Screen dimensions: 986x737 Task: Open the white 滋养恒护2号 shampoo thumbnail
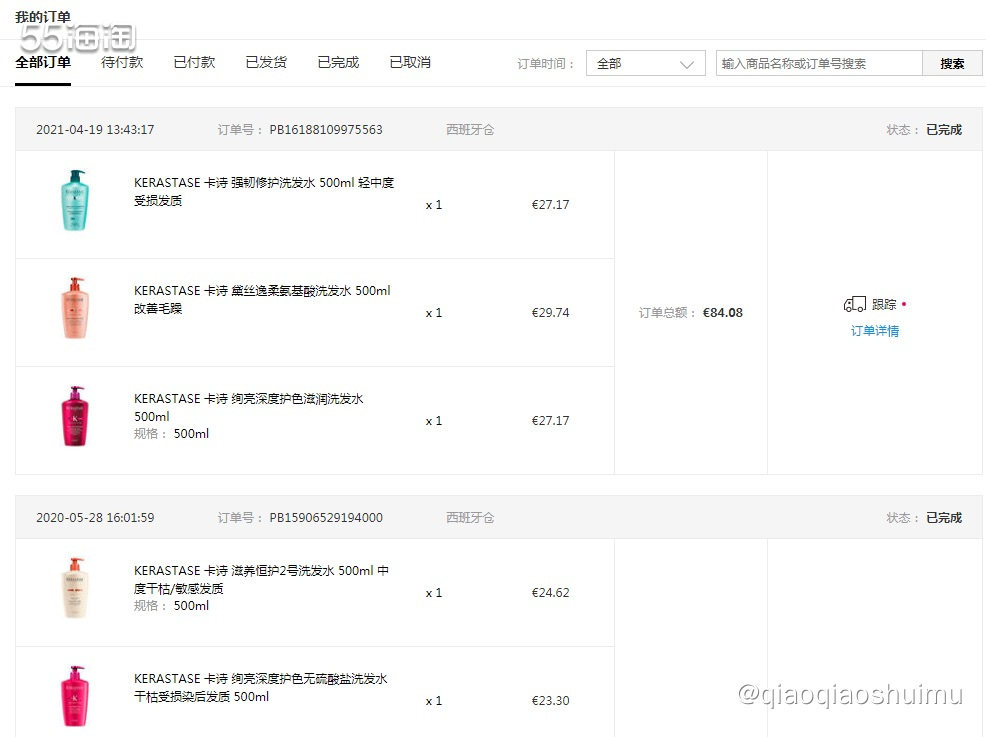click(75, 589)
